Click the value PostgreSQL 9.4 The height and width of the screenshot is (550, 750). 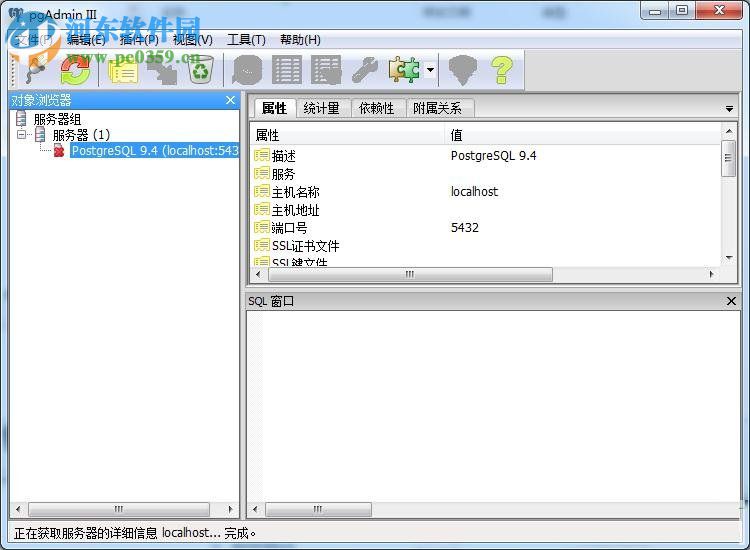(493, 156)
